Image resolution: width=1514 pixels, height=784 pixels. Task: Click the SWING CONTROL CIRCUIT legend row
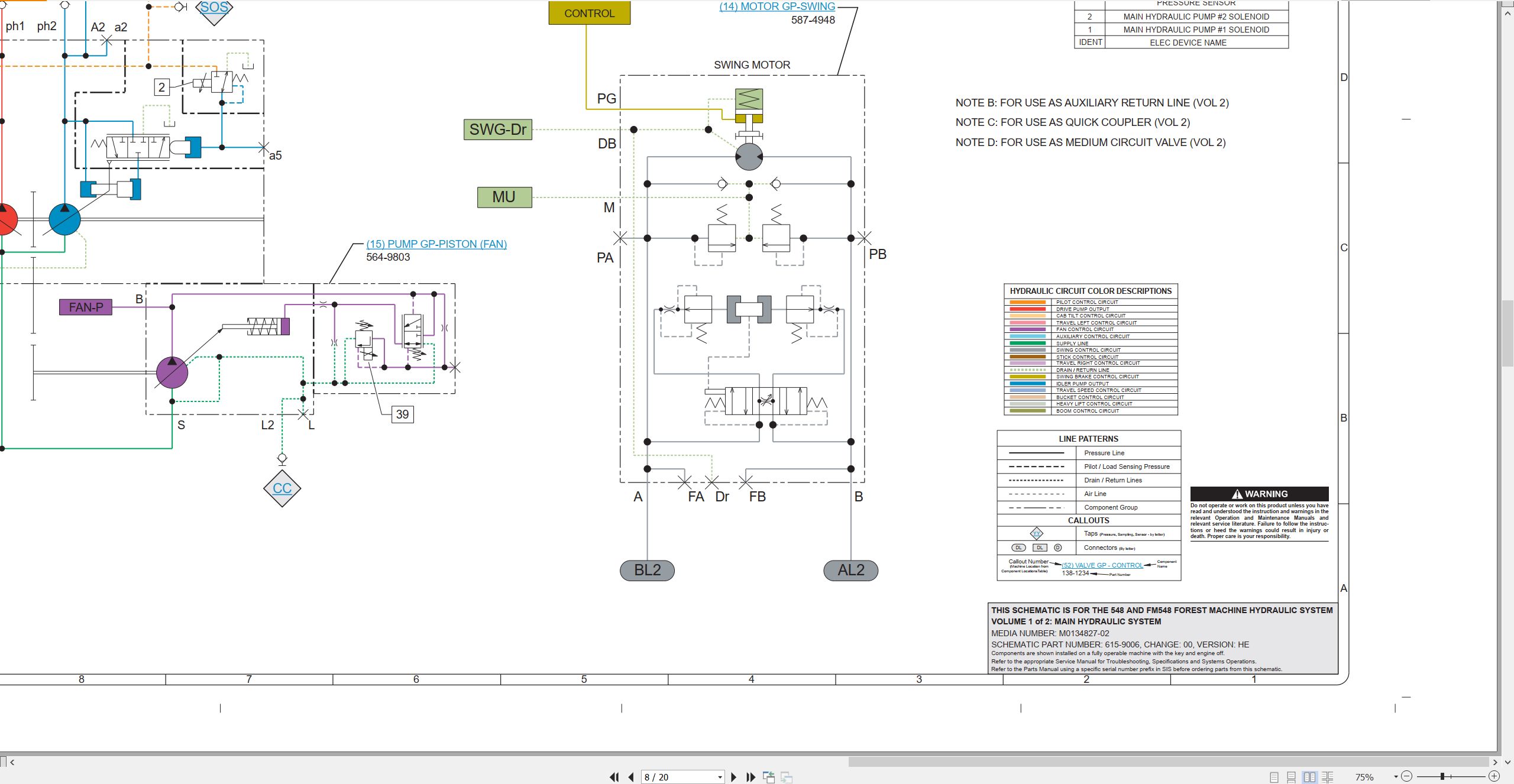click(x=1091, y=350)
